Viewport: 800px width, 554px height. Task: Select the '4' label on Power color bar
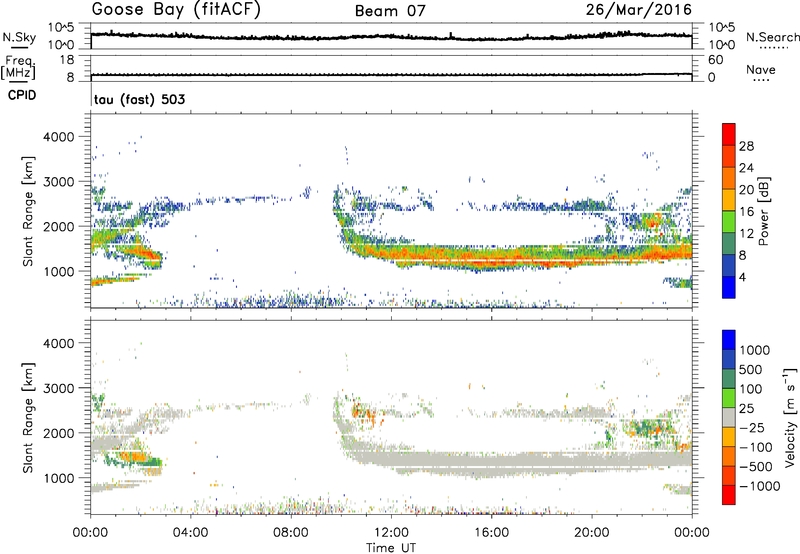743,277
